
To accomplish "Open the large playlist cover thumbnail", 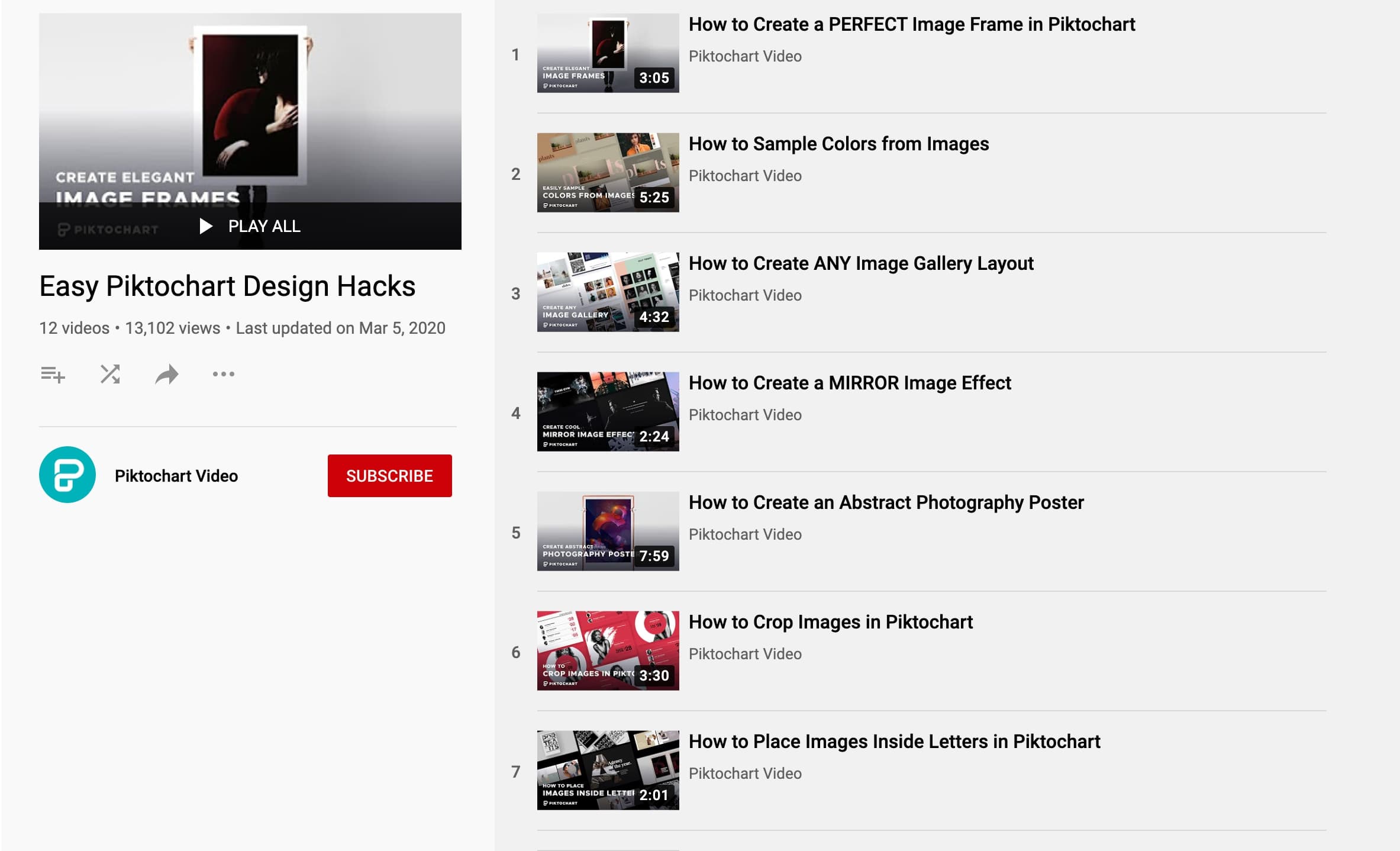I will [250, 131].
